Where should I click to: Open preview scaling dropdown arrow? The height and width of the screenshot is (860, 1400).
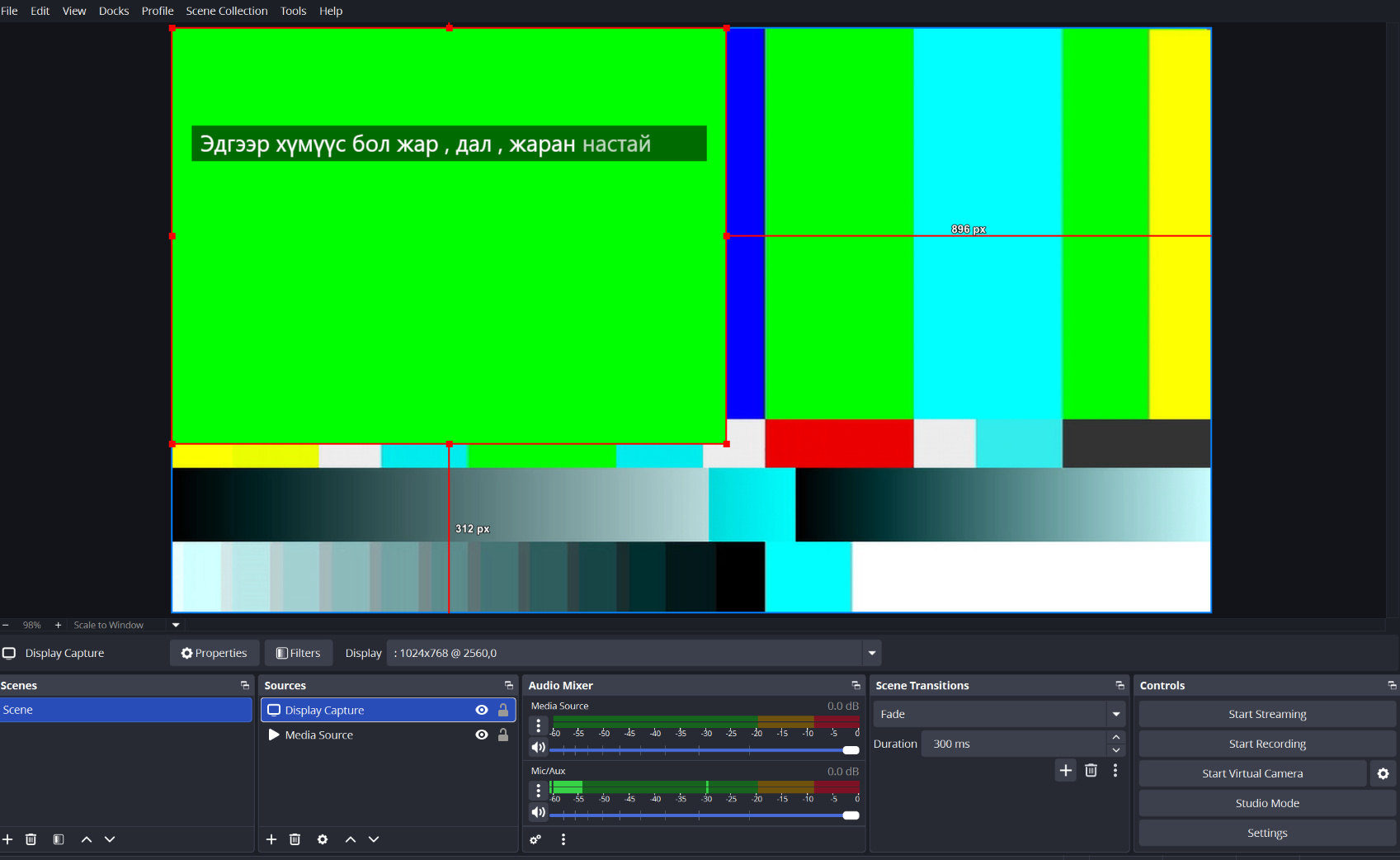[x=176, y=626]
